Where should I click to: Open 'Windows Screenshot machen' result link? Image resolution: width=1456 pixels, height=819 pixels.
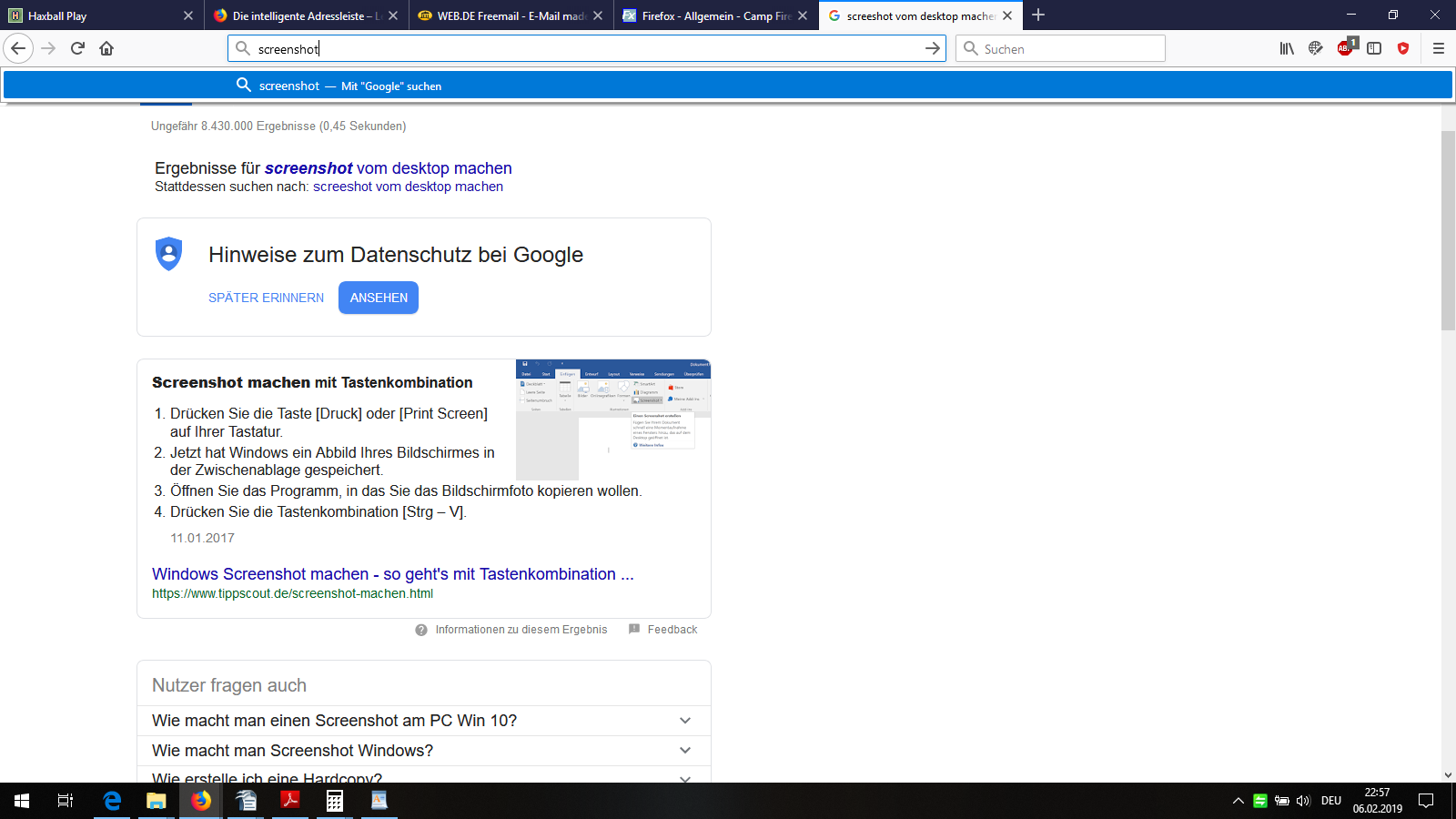393,574
